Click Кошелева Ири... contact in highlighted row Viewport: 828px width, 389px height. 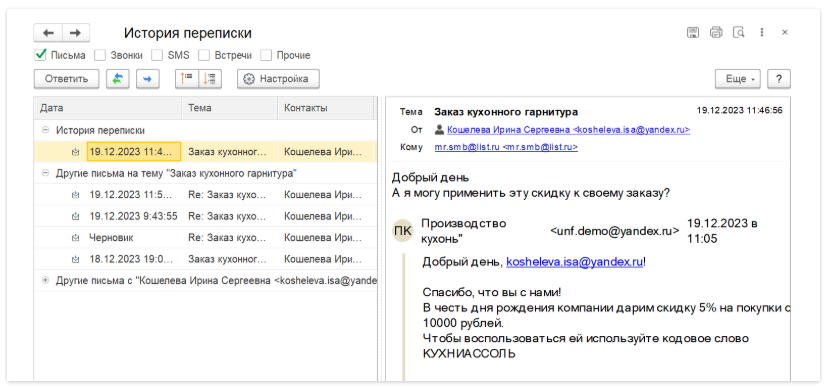pos(323,151)
